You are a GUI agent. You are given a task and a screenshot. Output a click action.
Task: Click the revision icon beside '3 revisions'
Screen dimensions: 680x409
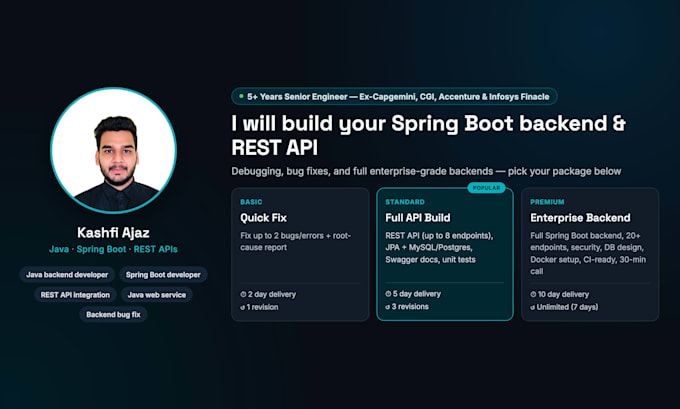click(x=388, y=307)
